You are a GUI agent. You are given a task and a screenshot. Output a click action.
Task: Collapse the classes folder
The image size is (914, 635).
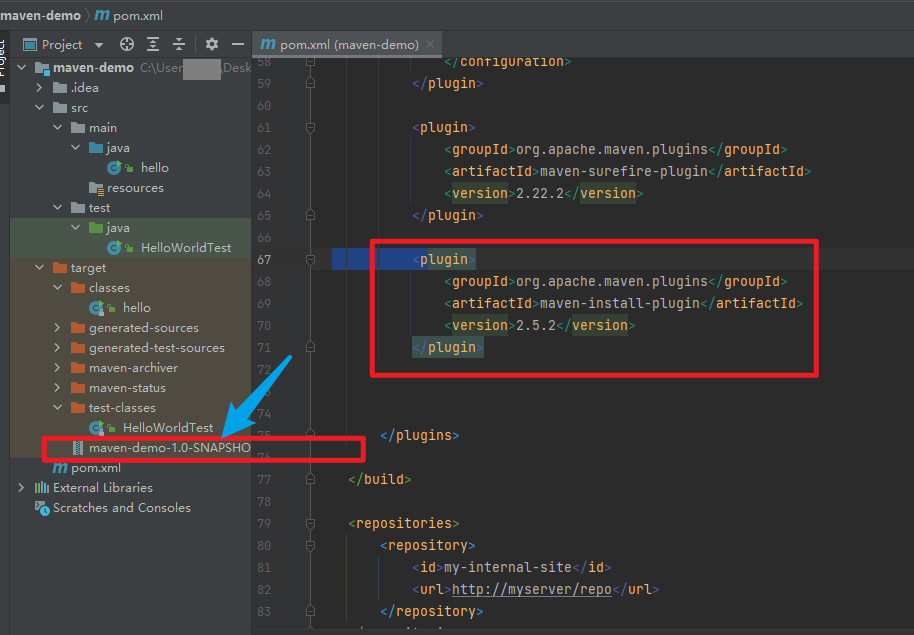[x=57, y=287]
